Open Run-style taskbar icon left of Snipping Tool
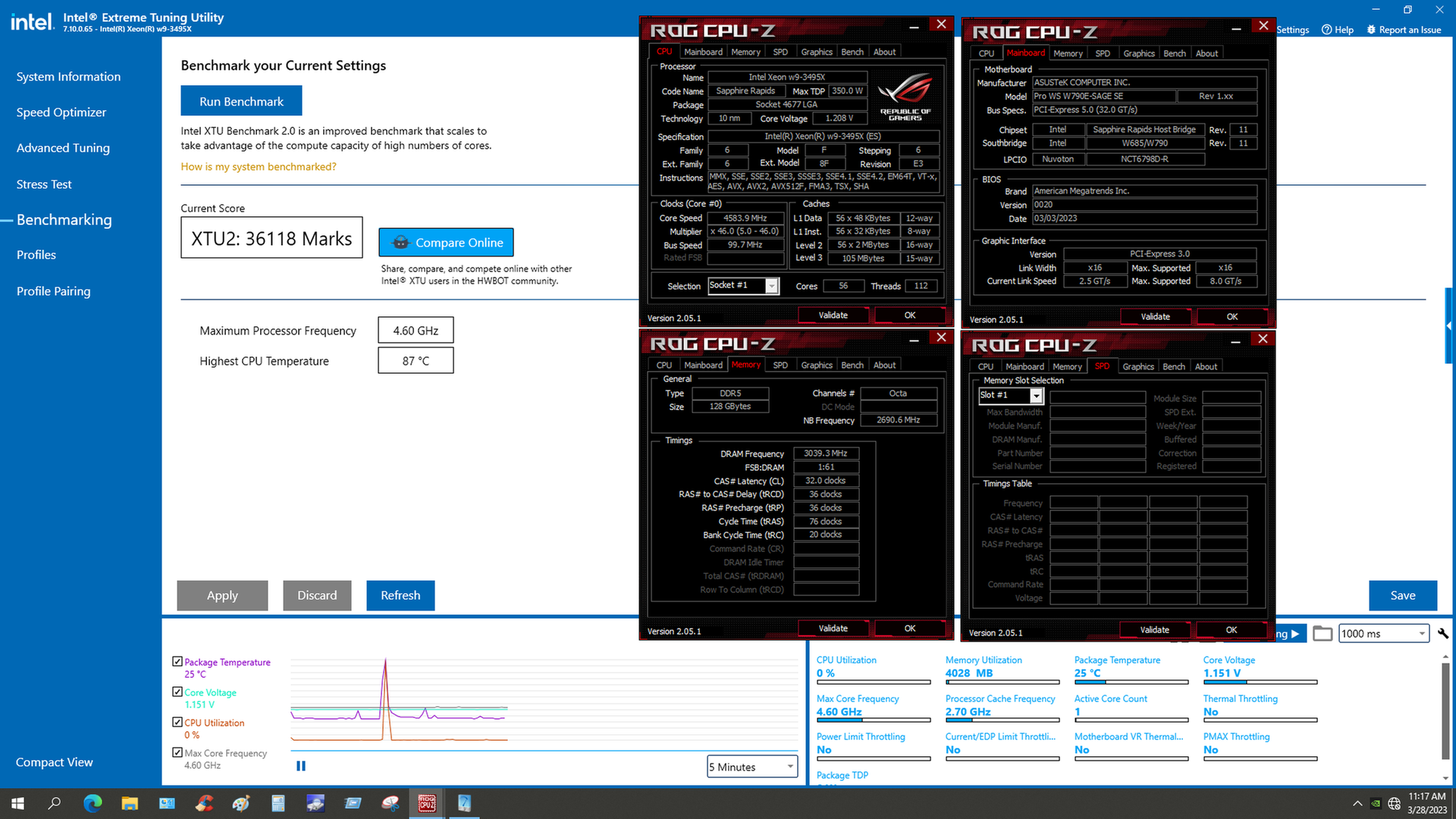Screen dimensions: 1456x819 pyautogui.click(x=353, y=803)
